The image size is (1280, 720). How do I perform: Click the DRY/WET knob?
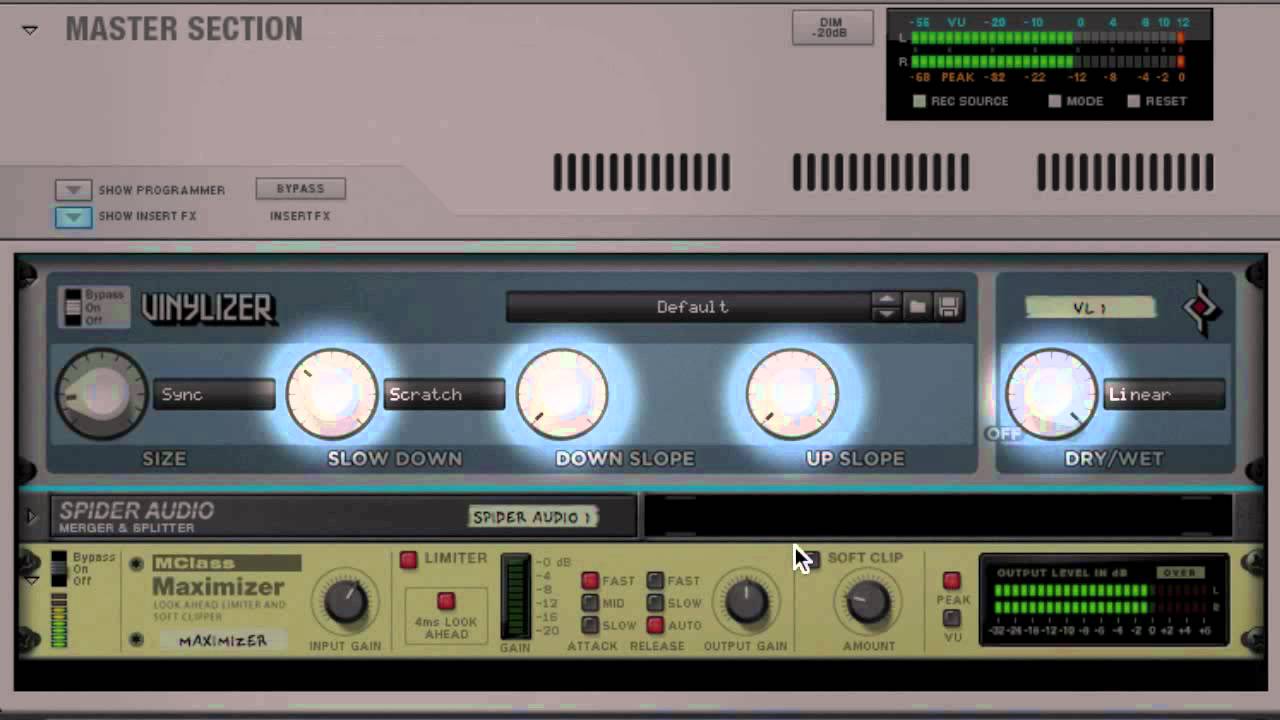coord(1050,394)
